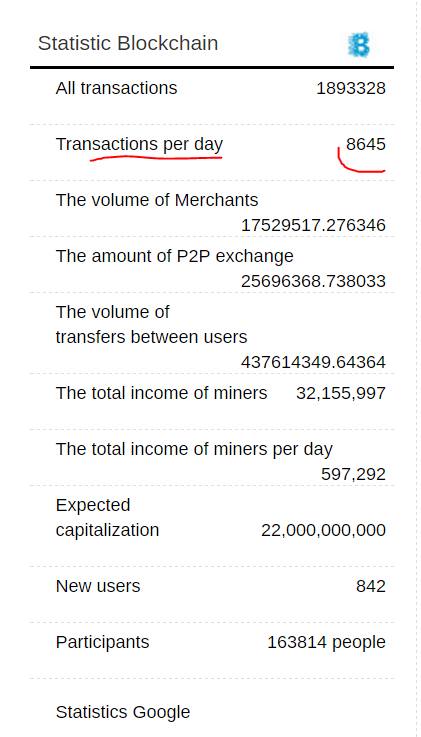Open the Statistics Google section
The width and height of the screenshot is (421, 737).
123,712
